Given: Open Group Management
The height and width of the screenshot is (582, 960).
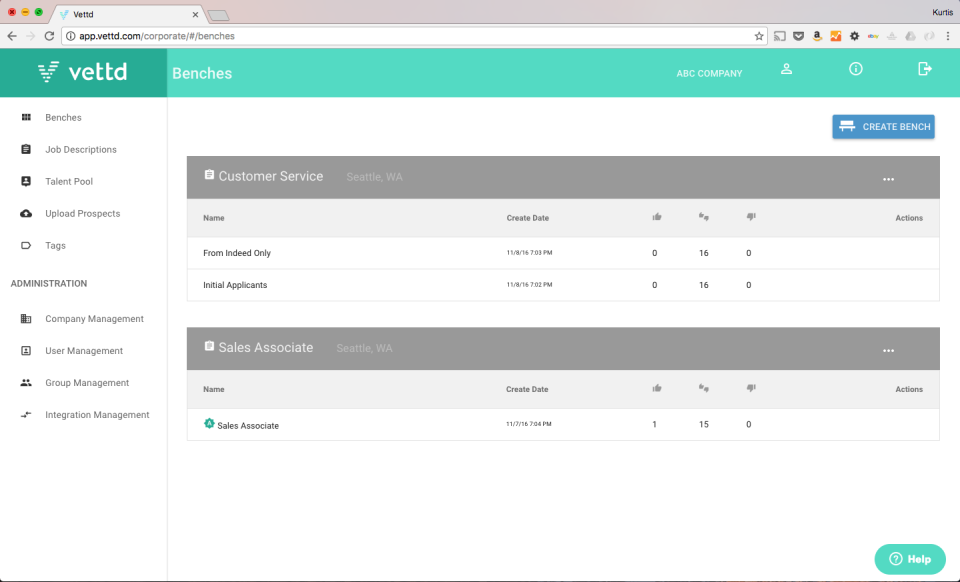Looking at the screenshot, I should 87,382.
